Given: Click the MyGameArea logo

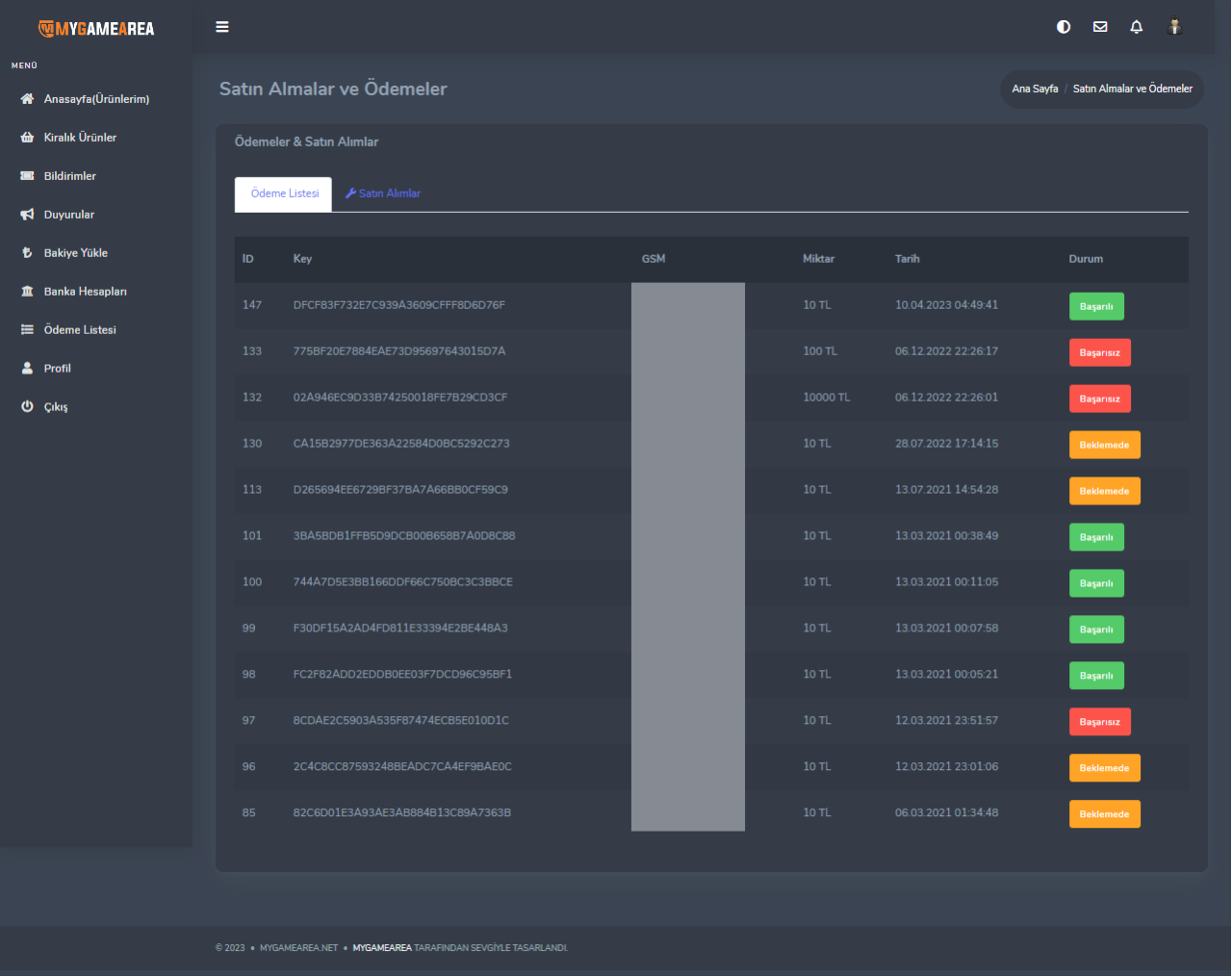Looking at the screenshot, I should [x=96, y=29].
